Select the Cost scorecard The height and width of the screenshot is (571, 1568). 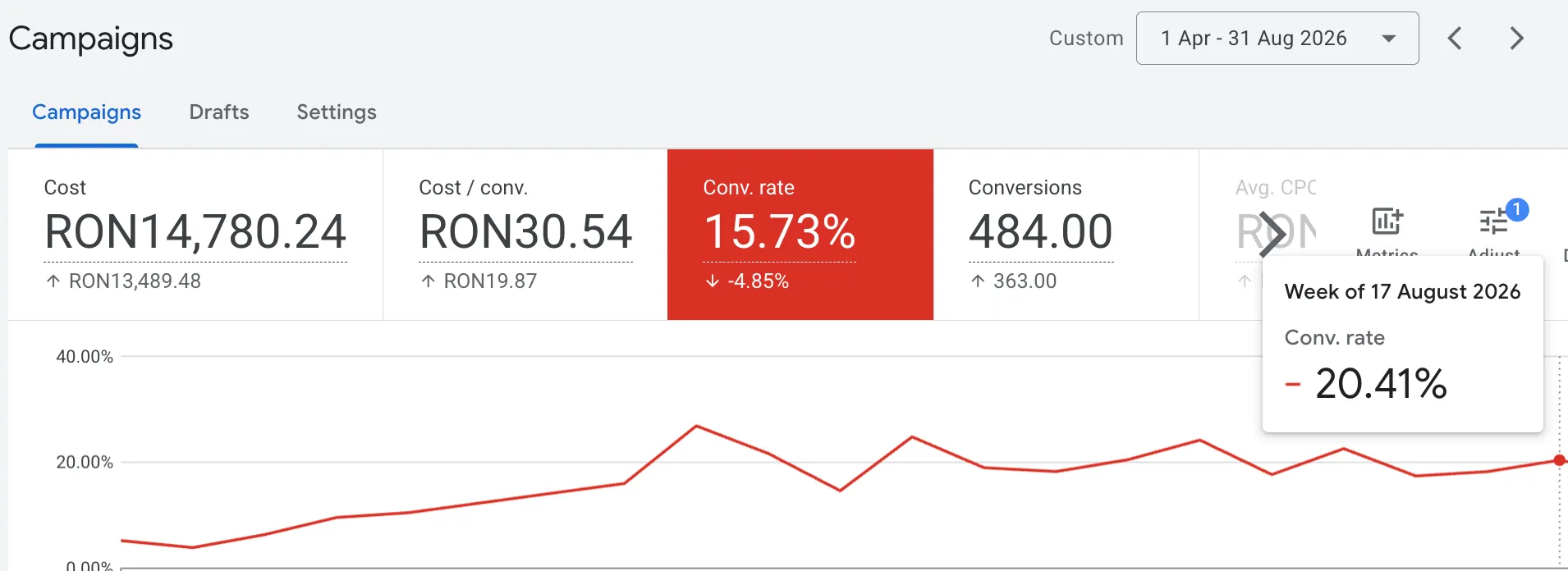(195, 235)
